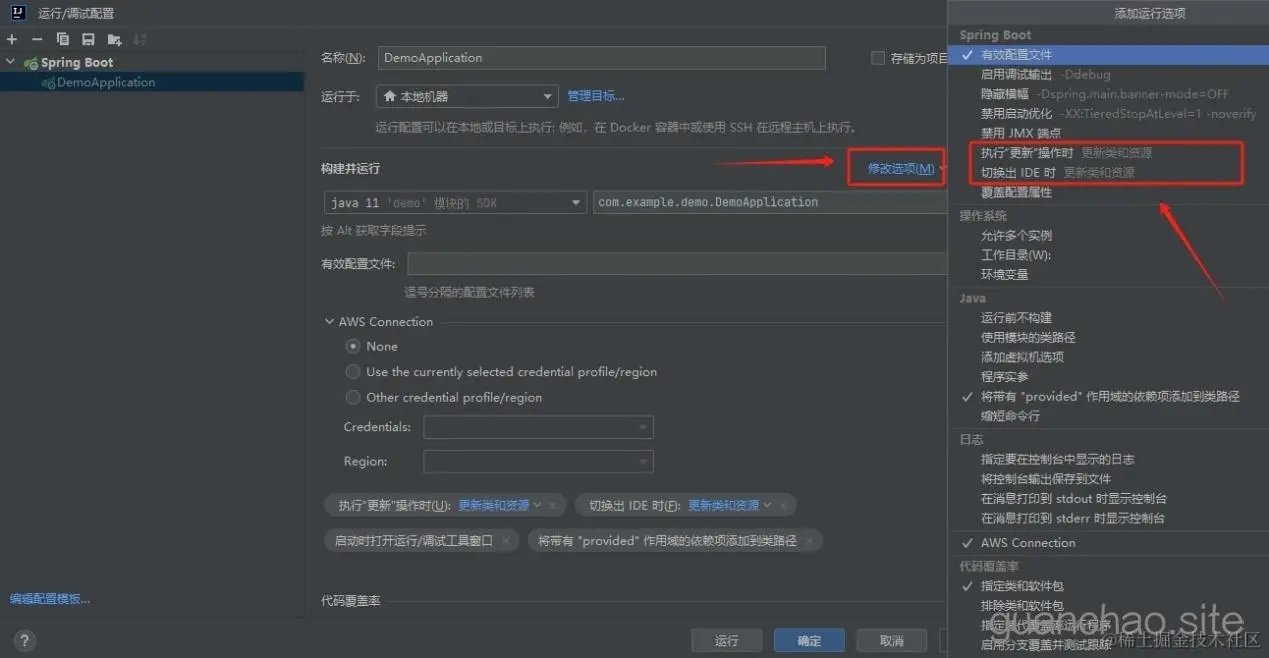The height and width of the screenshot is (658, 1269).
Task: Choose stderr 时显示控制台 option
Action: [1108, 518]
